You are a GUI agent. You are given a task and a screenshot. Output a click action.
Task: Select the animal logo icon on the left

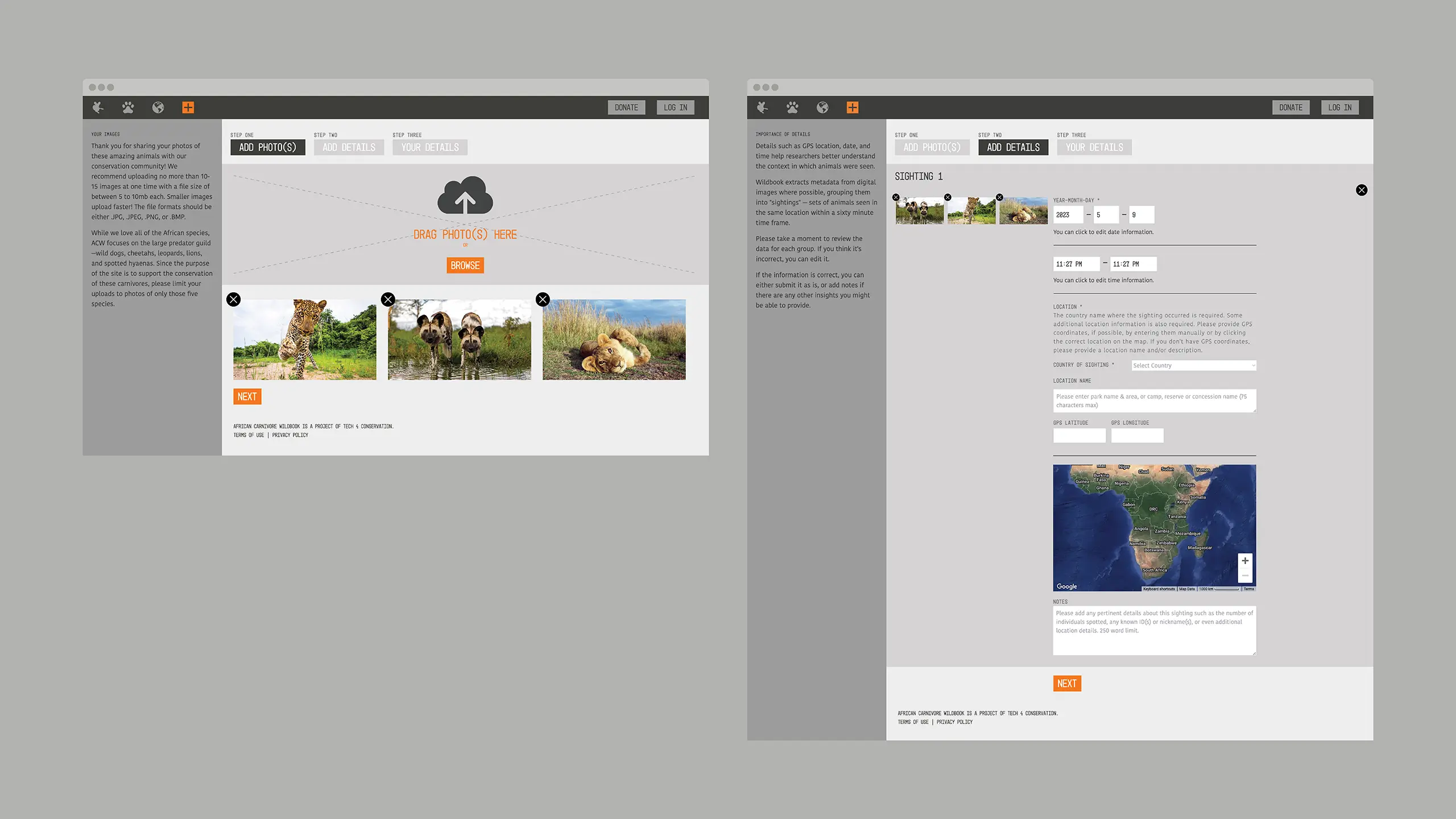tap(97, 107)
